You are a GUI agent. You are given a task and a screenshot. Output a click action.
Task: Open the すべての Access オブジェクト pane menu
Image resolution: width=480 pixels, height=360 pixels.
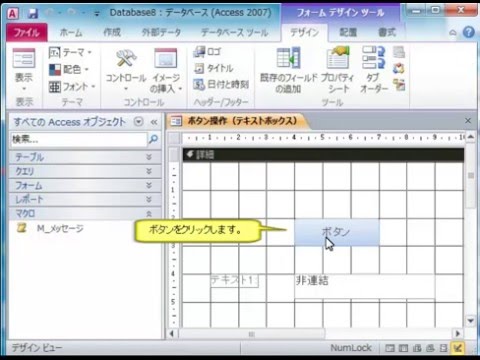pos(139,122)
